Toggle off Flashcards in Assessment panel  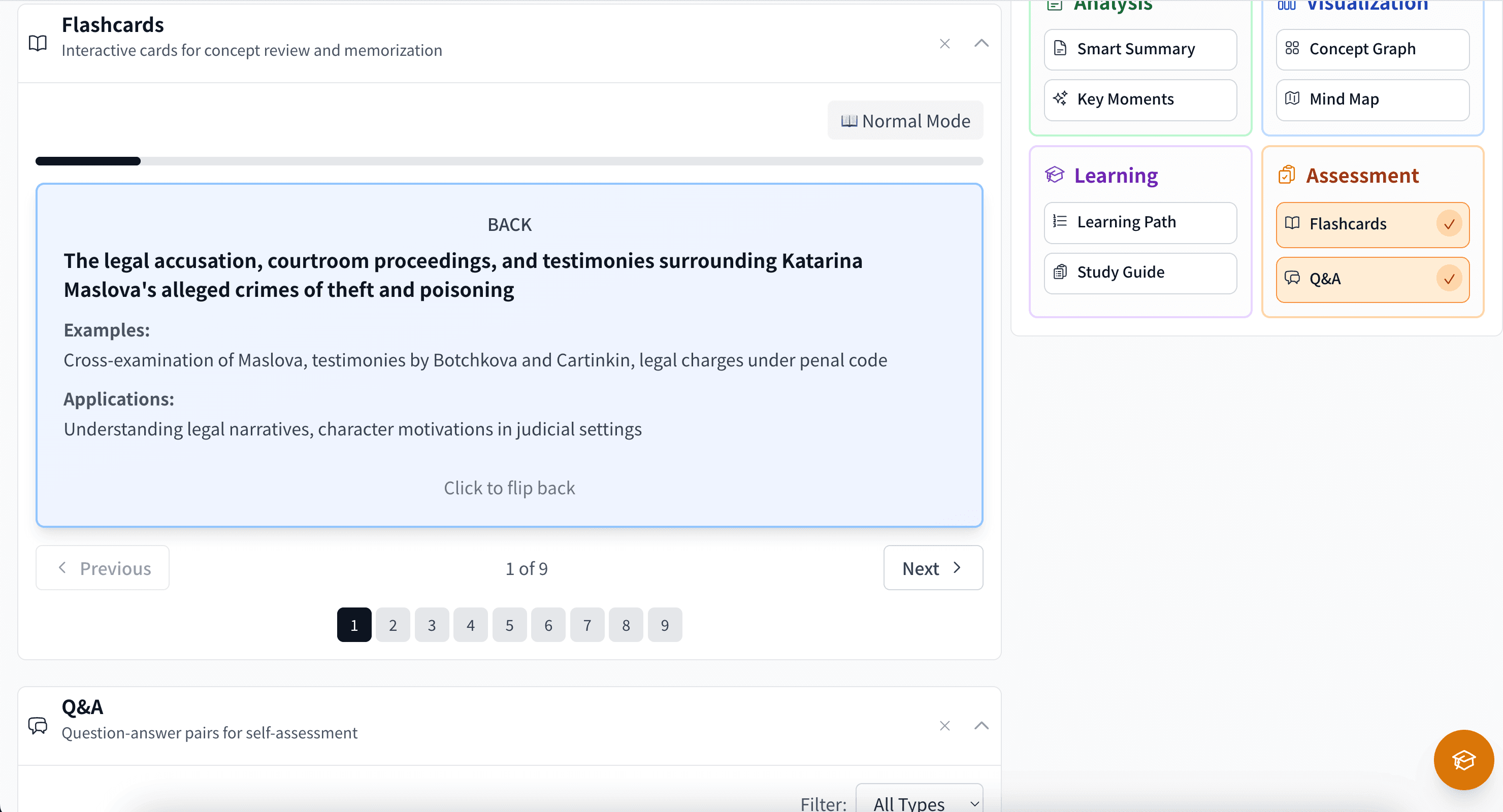coord(1449,225)
